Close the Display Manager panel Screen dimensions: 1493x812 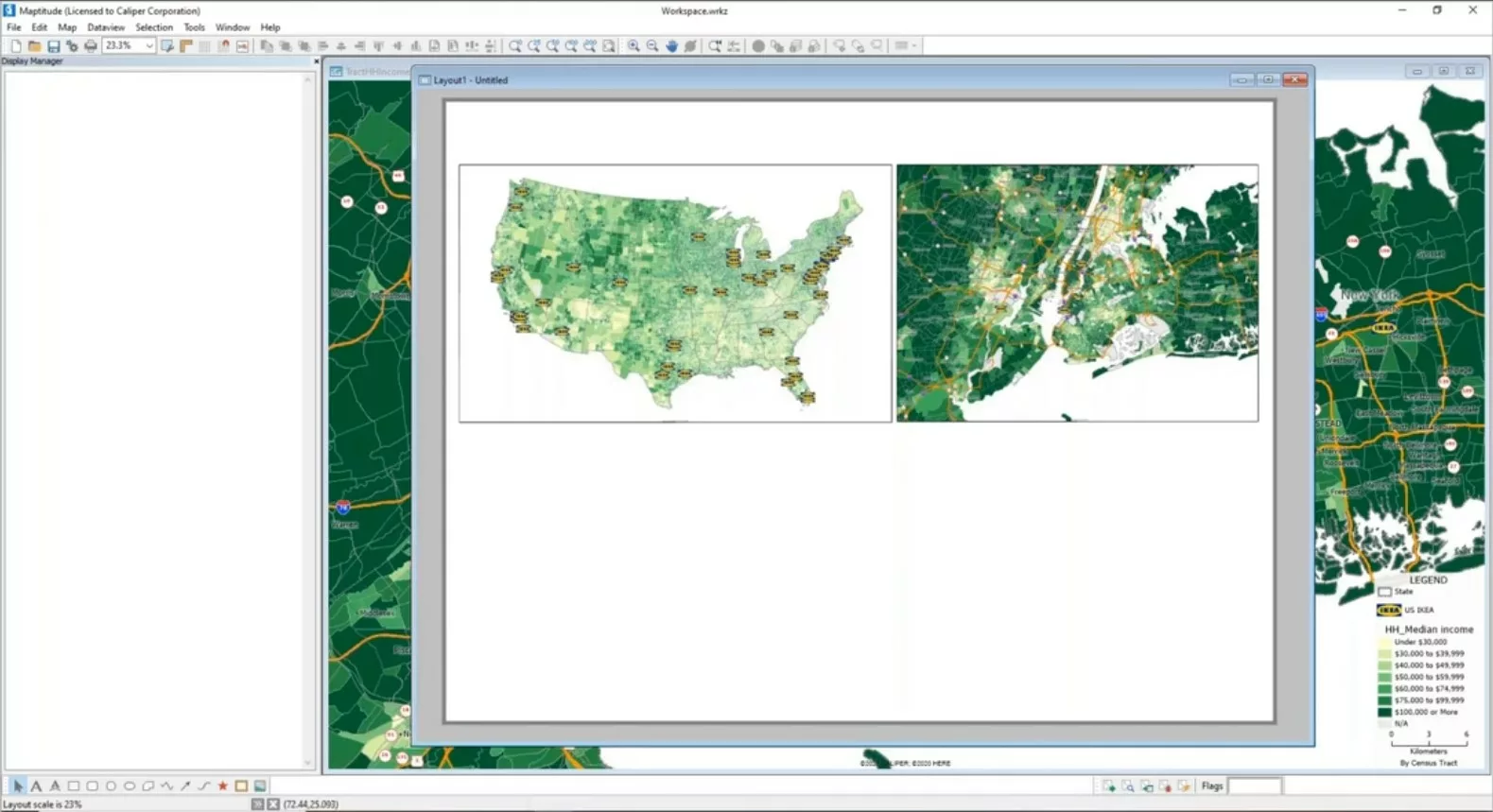coord(316,61)
